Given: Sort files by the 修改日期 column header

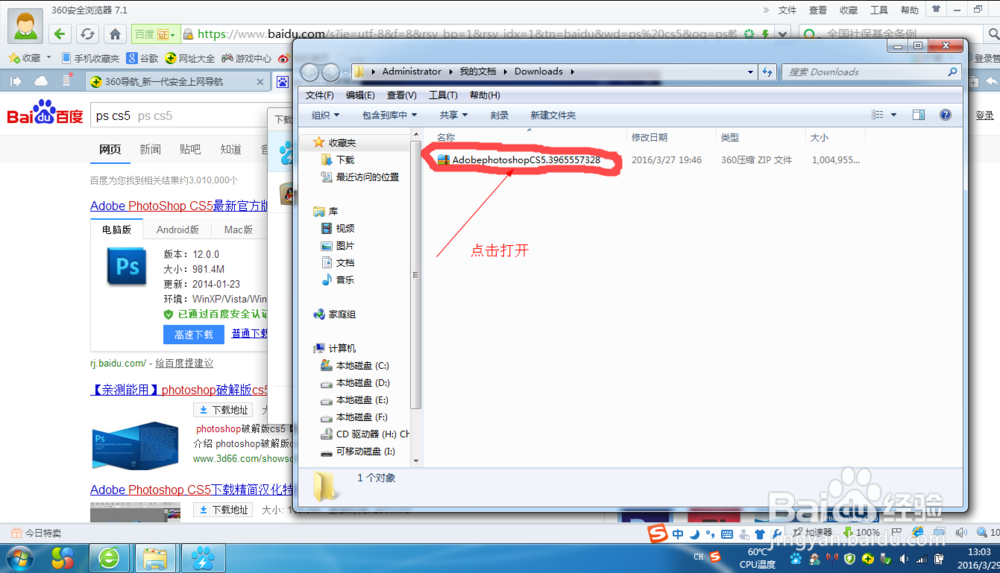Looking at the screenshot, I should tap(650, 137).
